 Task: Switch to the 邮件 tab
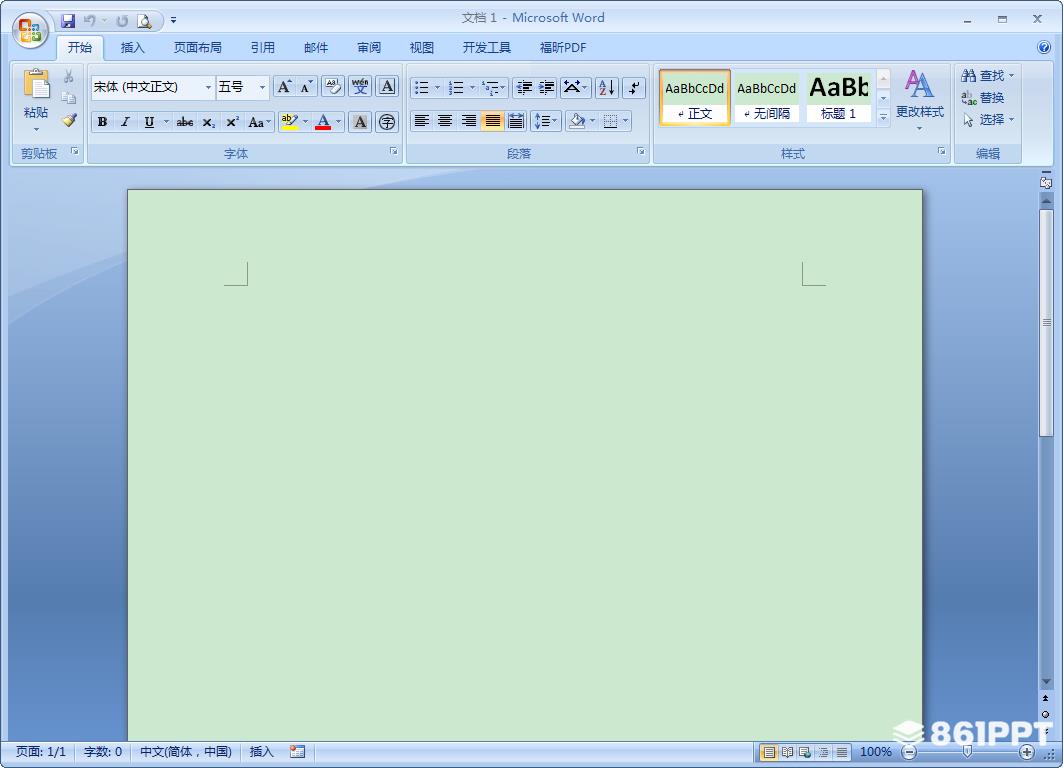(x=316, y=47)
